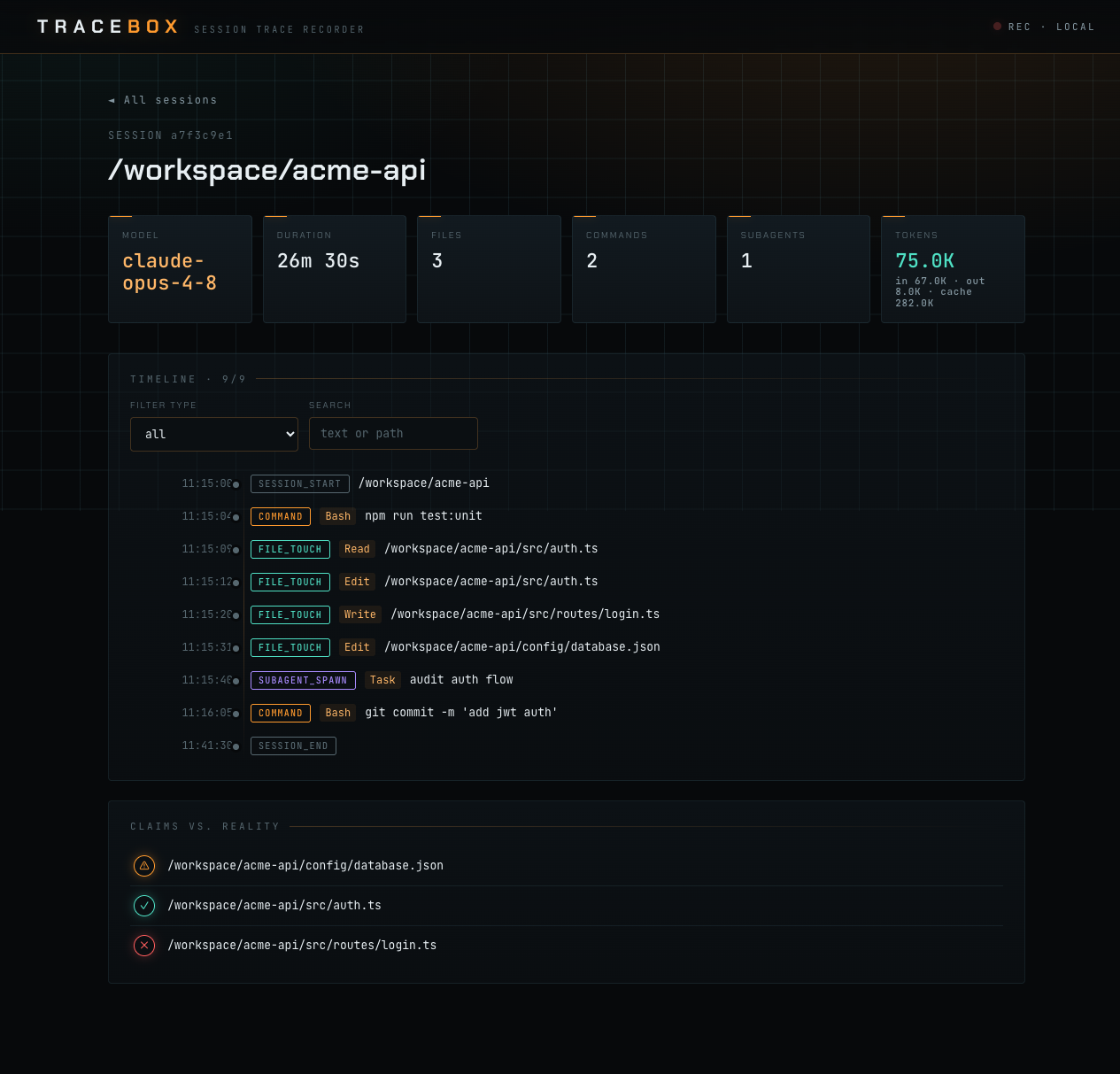Click the Subagents card showing 1

[x=799, y=269]
